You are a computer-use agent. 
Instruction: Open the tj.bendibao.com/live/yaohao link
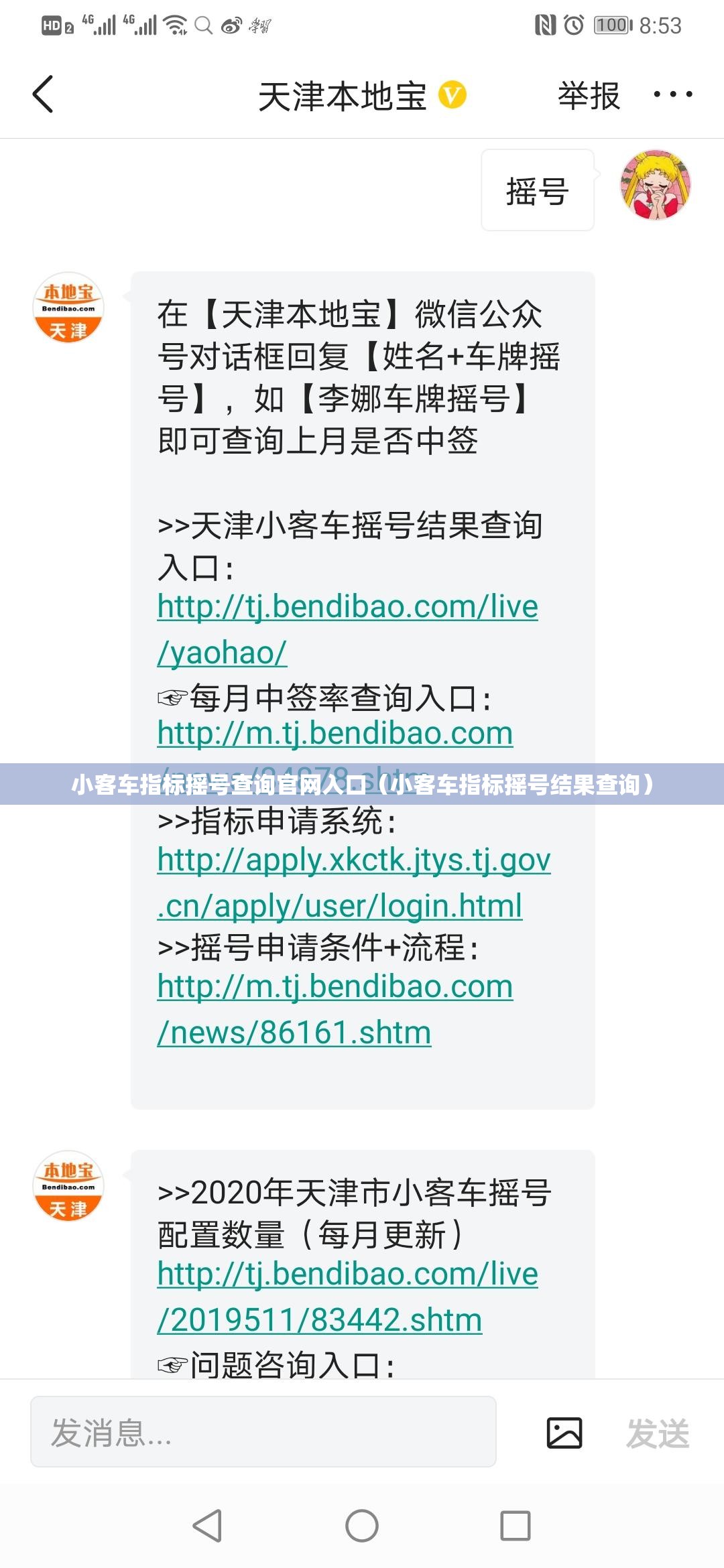click(x=347, y=629)
